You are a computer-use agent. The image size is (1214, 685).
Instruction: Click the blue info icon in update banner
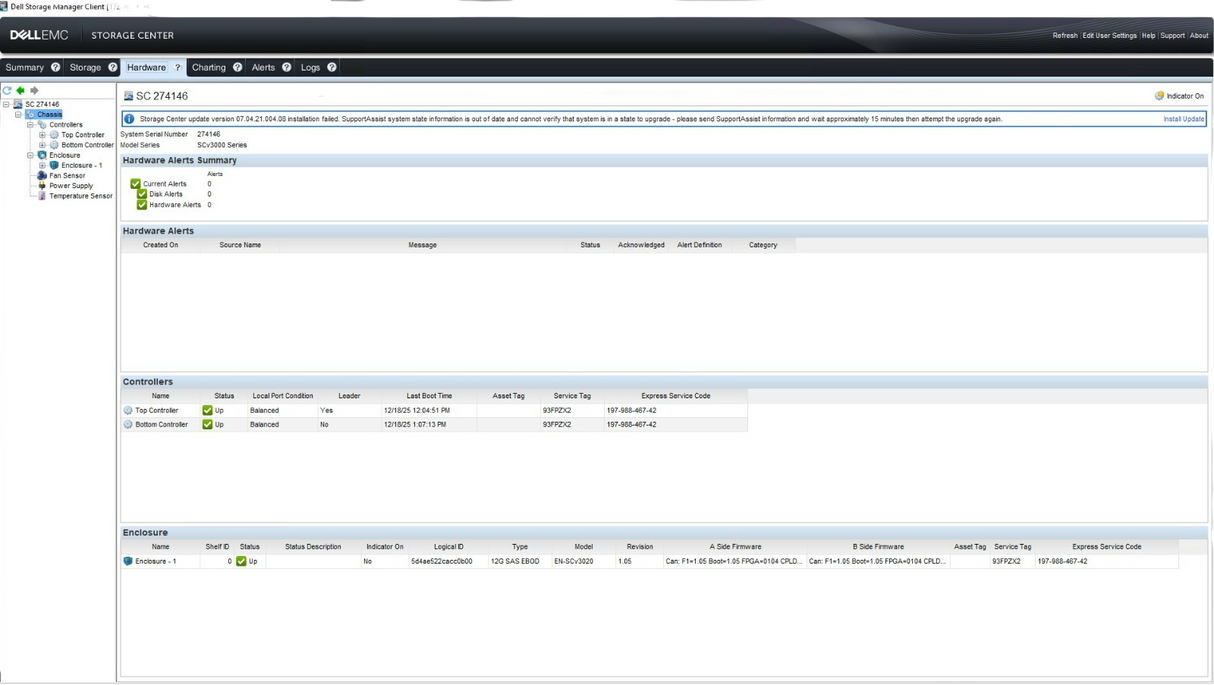coord(129,119)
